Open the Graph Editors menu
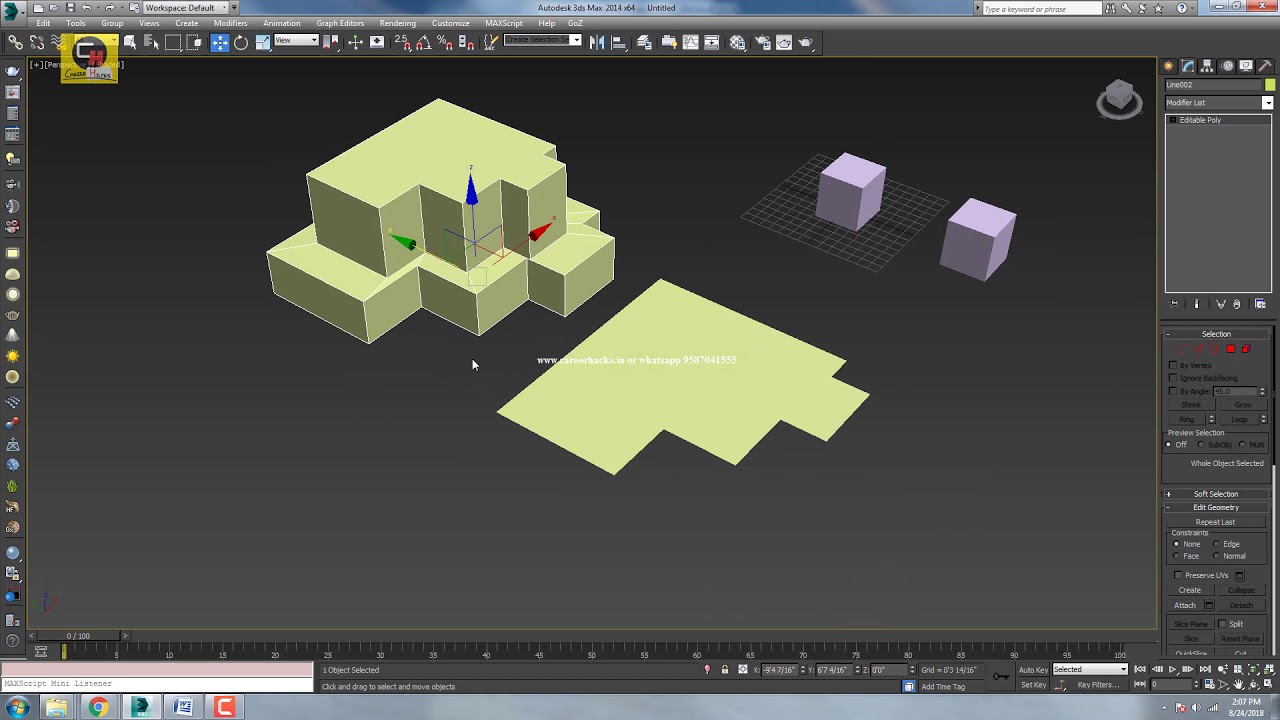The width and height of the screenshot is (1280, 720). (x=340, y=23)
